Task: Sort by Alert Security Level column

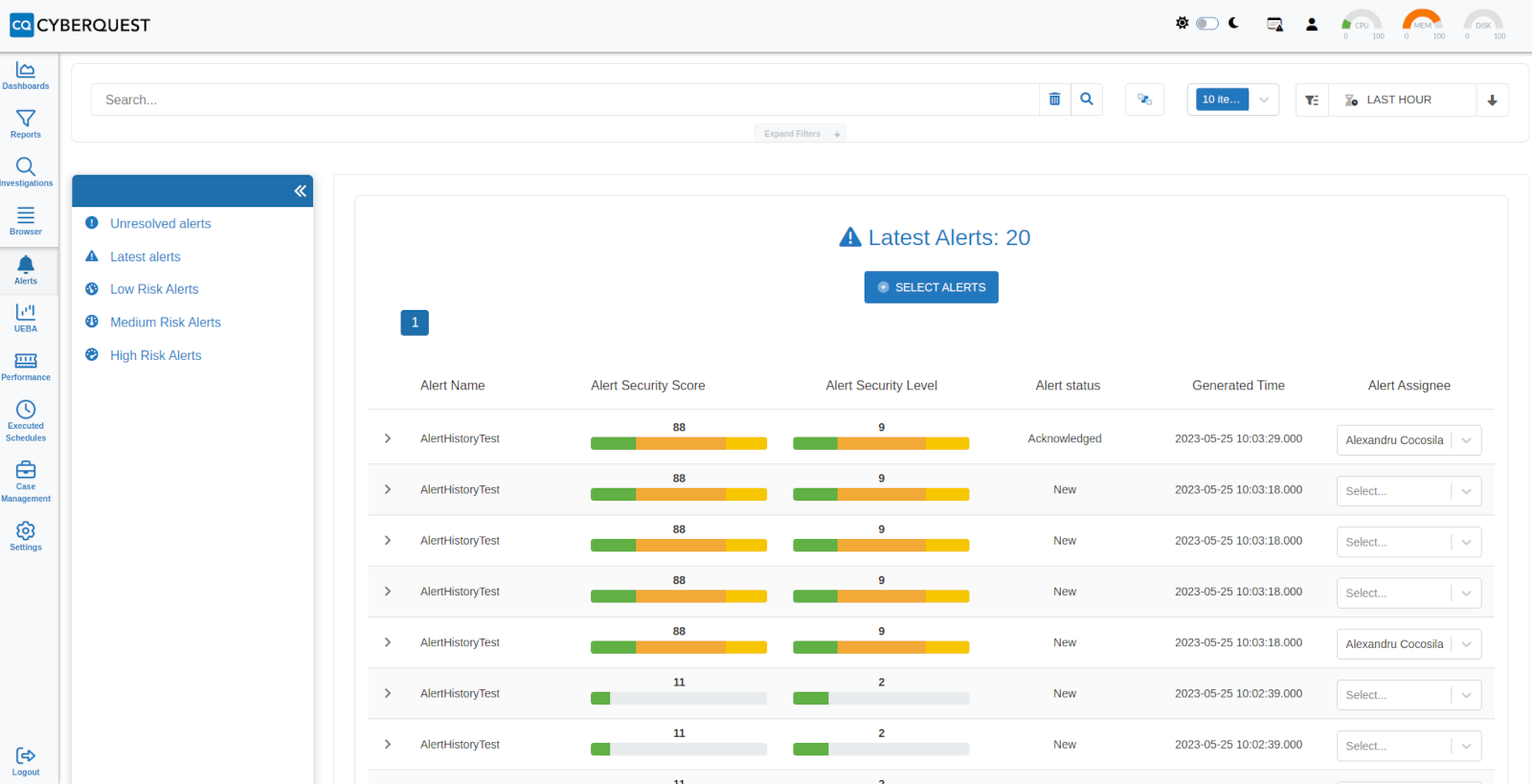Action: click(x=881, y=386)
